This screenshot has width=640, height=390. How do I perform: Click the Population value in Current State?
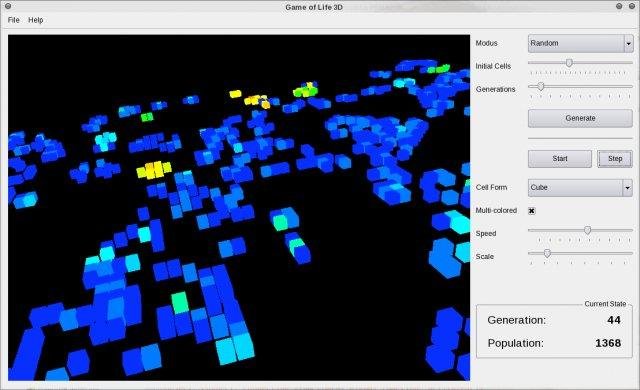608,343
